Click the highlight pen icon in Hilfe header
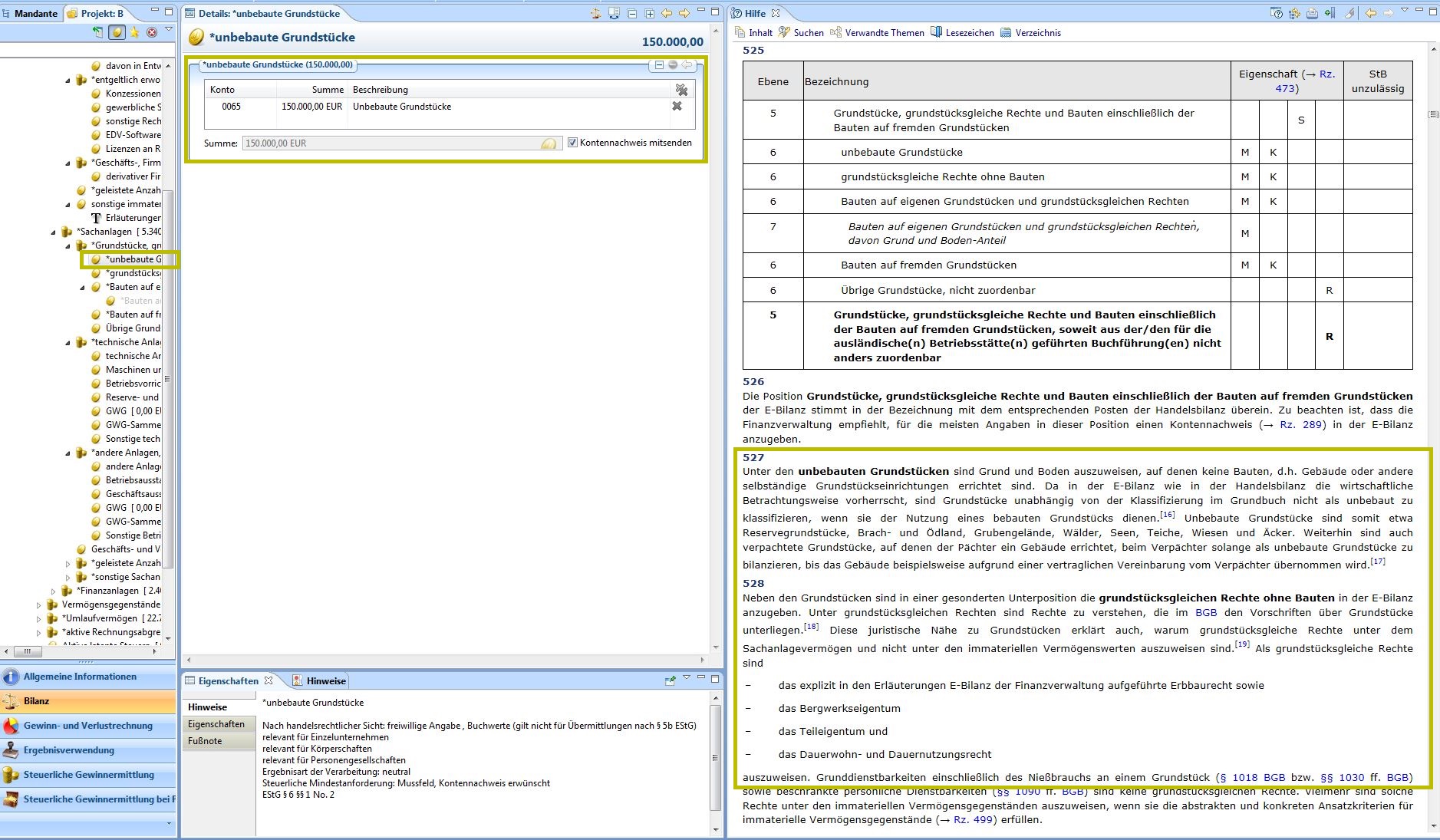Image resolution: width=1440 pixels, height=840 pixels. [1349, 13]
